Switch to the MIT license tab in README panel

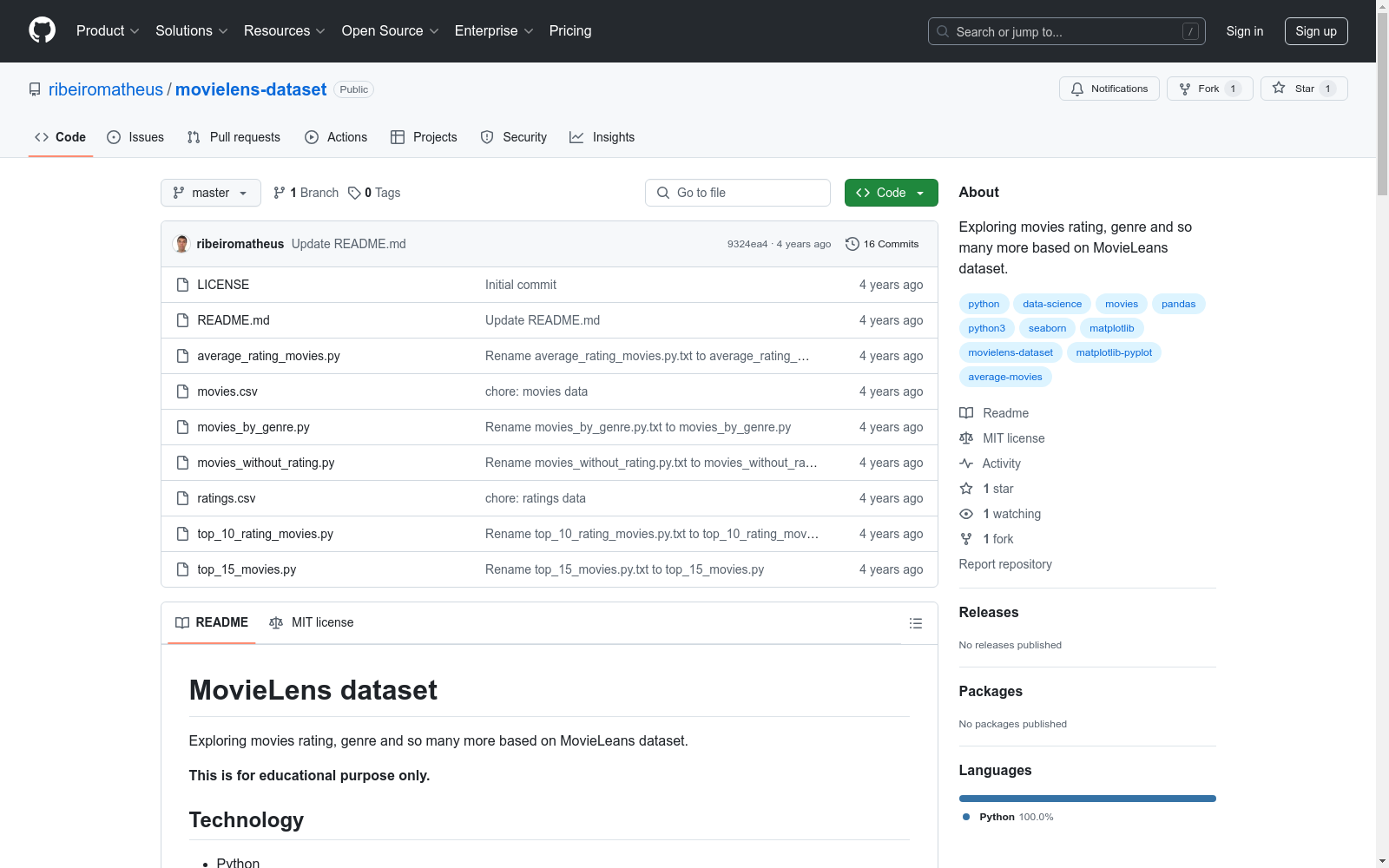pyautogui.click(x=312, y=622)
